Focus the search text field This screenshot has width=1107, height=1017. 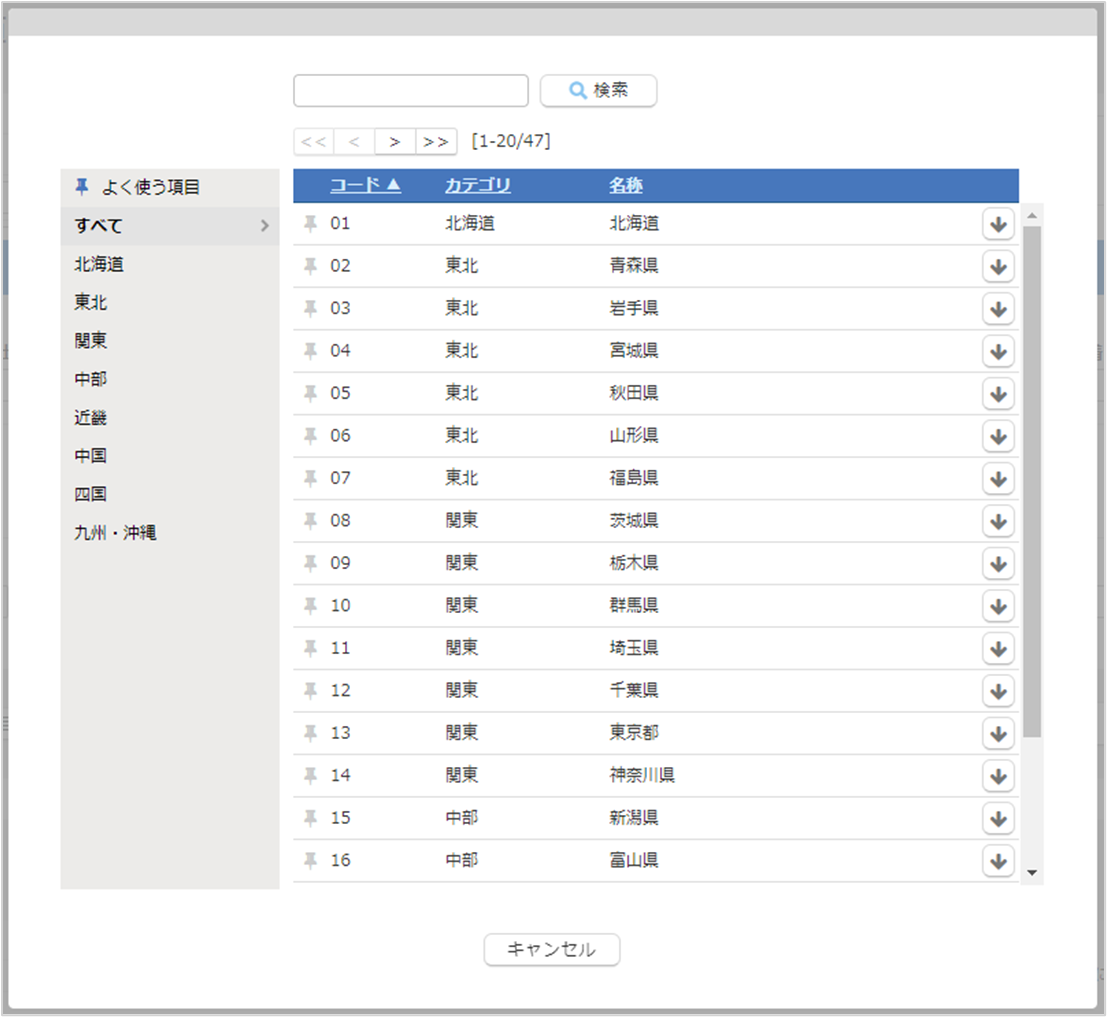pyautogui.click(x=410, y=90)
